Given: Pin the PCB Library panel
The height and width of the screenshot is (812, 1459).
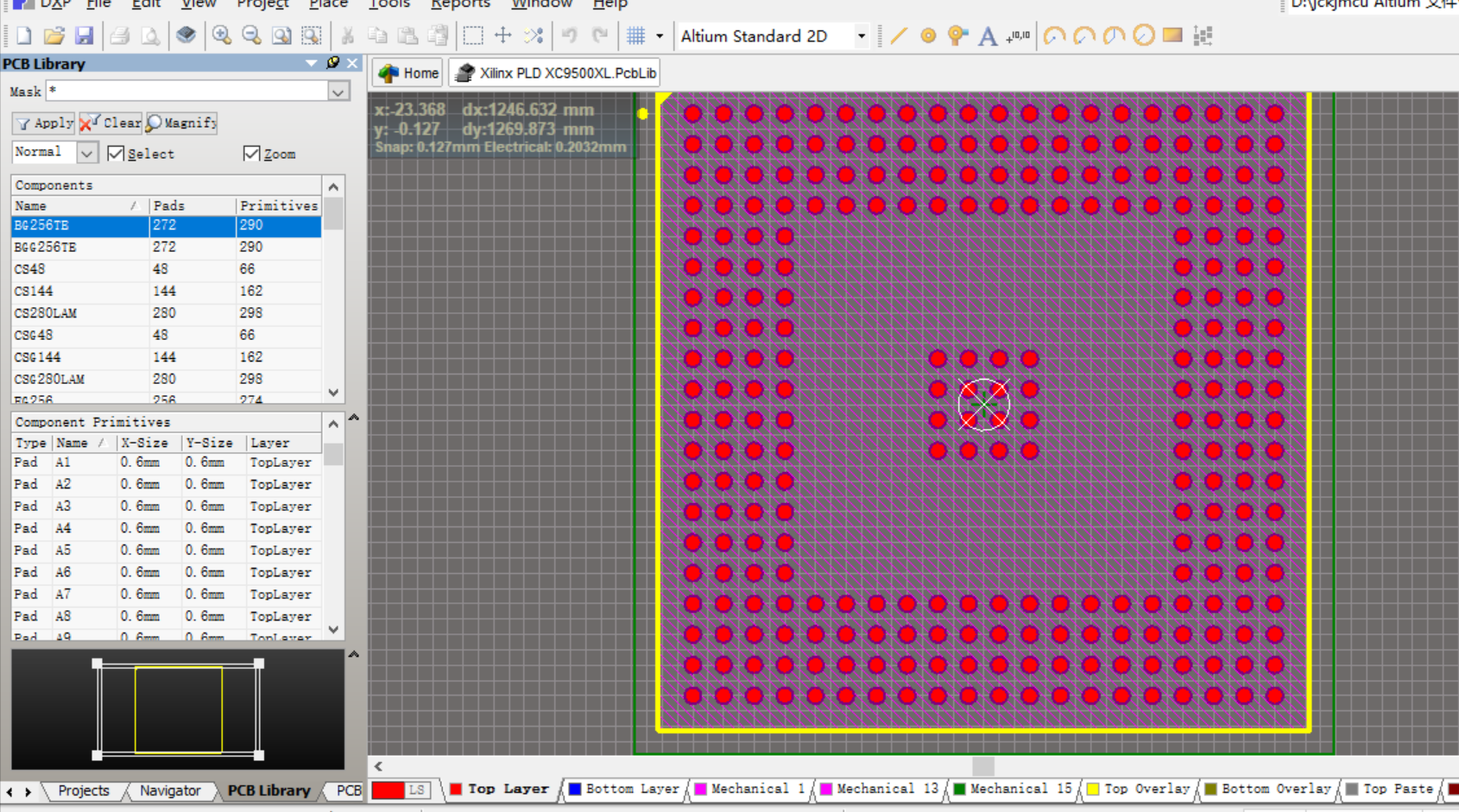Looking at the screenshot, I should pyautogui.click(x=332, y=63).
